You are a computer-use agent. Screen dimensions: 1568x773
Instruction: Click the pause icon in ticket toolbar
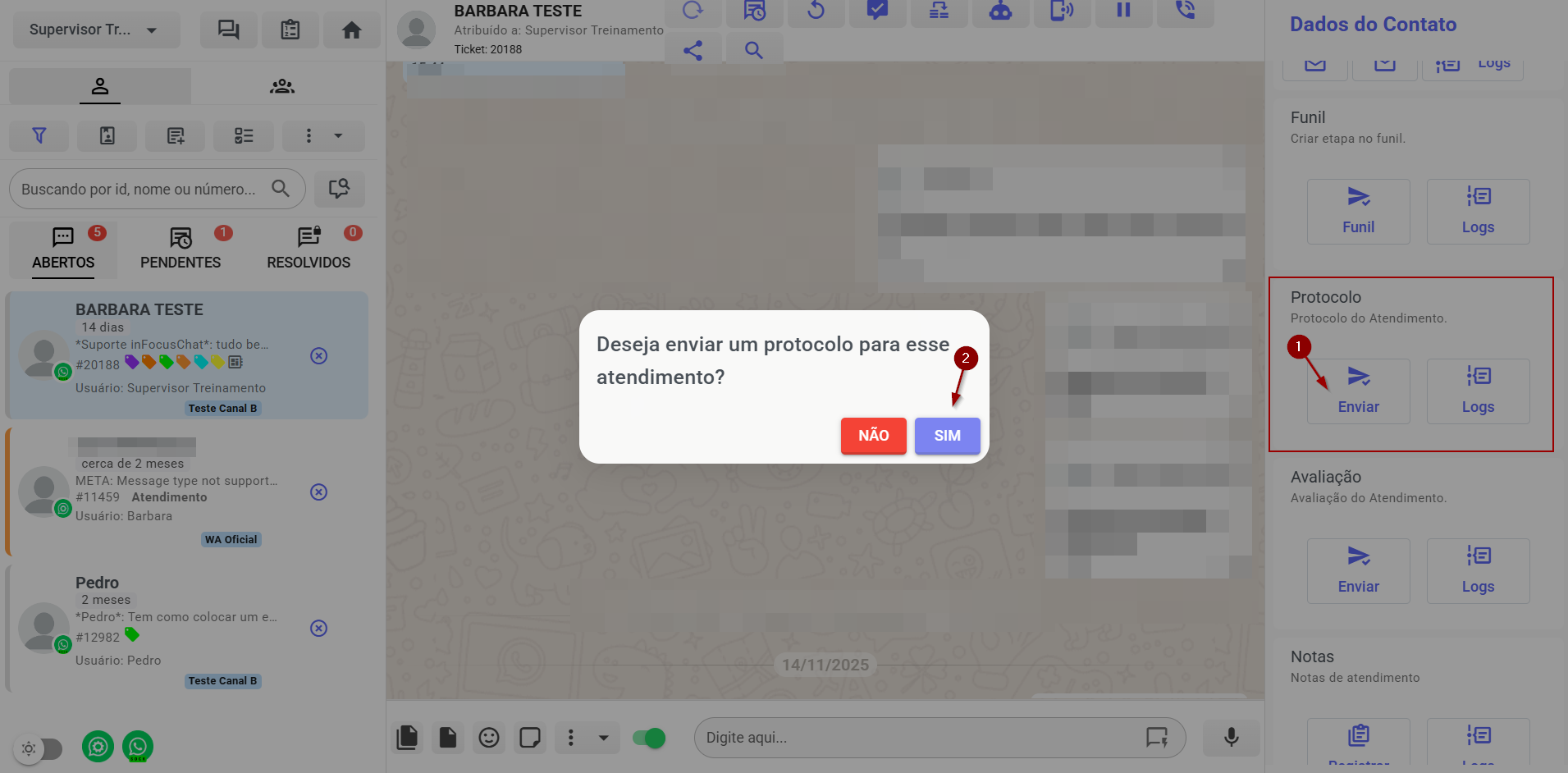coord(1123,11)
